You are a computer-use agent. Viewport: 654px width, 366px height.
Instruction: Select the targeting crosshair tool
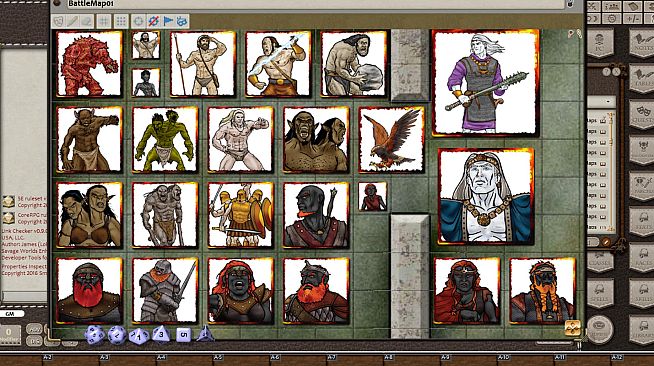pos(138,21)
